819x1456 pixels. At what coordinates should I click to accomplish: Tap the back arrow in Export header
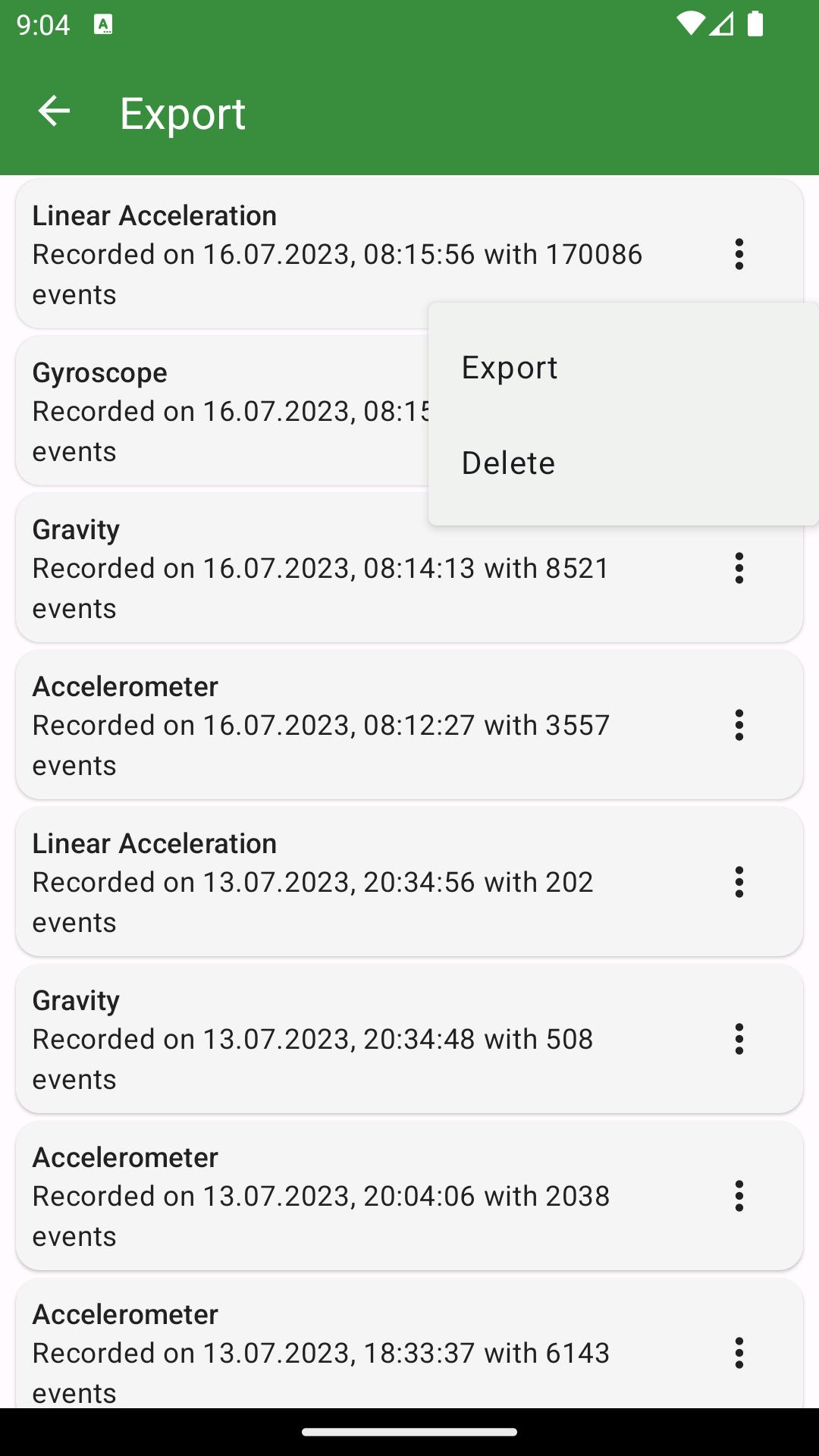tap(54, 111)
